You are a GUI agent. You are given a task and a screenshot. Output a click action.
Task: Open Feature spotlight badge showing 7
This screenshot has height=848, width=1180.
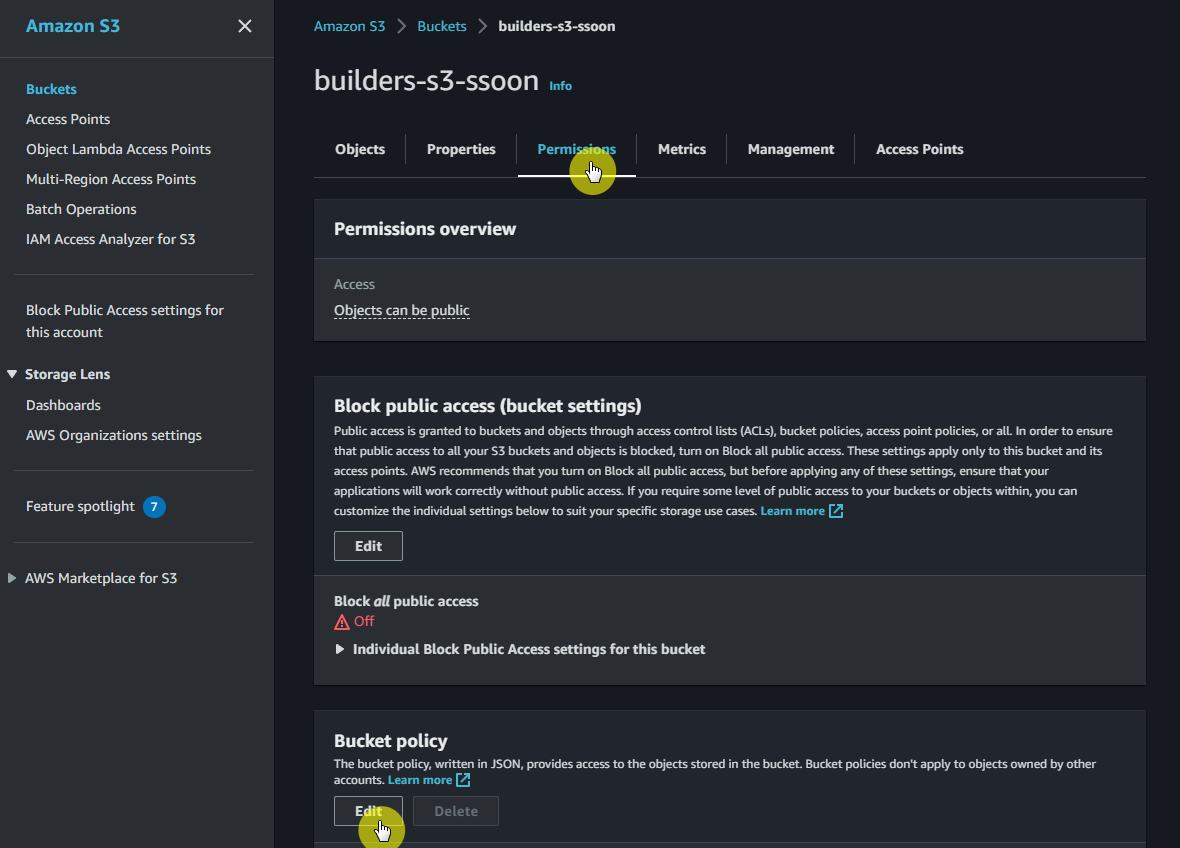coord(154,506)
